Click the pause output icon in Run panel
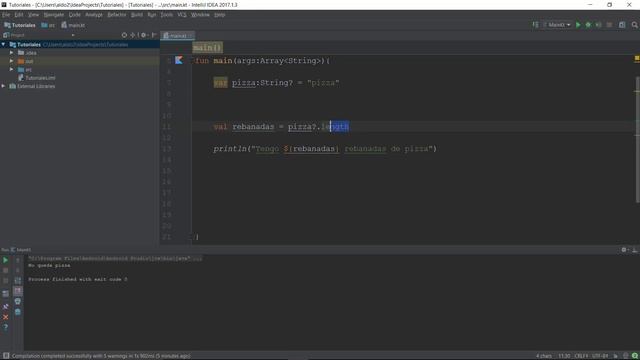The width and height of the screenshot is (640, 360). pyautogui.click(x=6, y=281)
